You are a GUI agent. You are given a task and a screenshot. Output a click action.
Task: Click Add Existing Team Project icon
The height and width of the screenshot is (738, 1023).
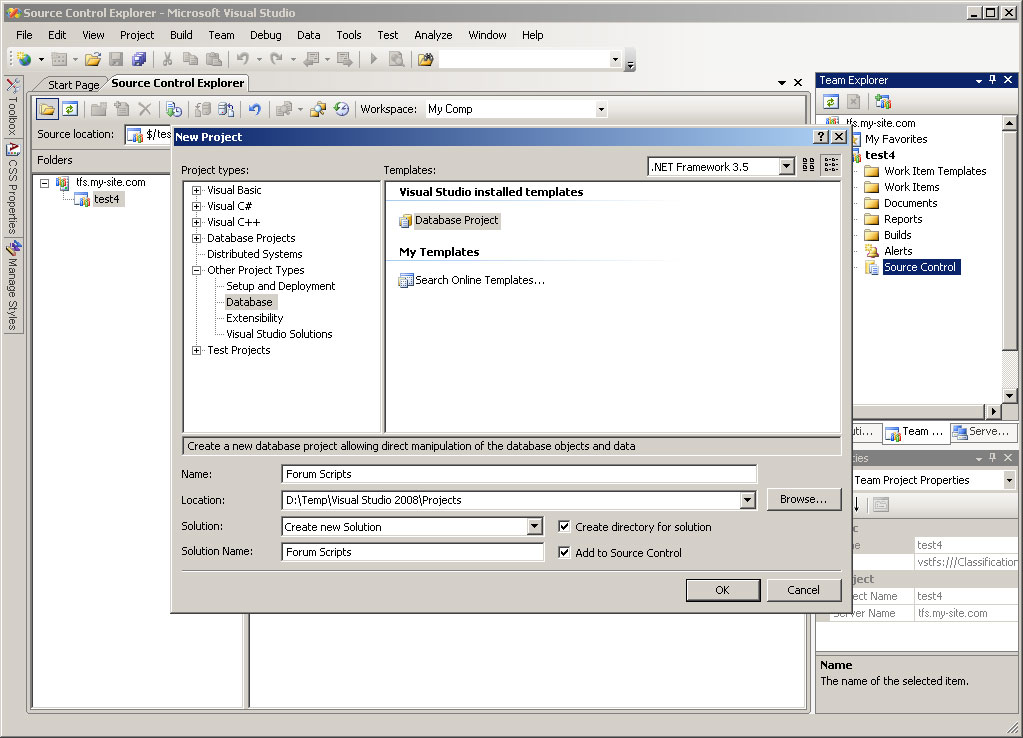883,102
